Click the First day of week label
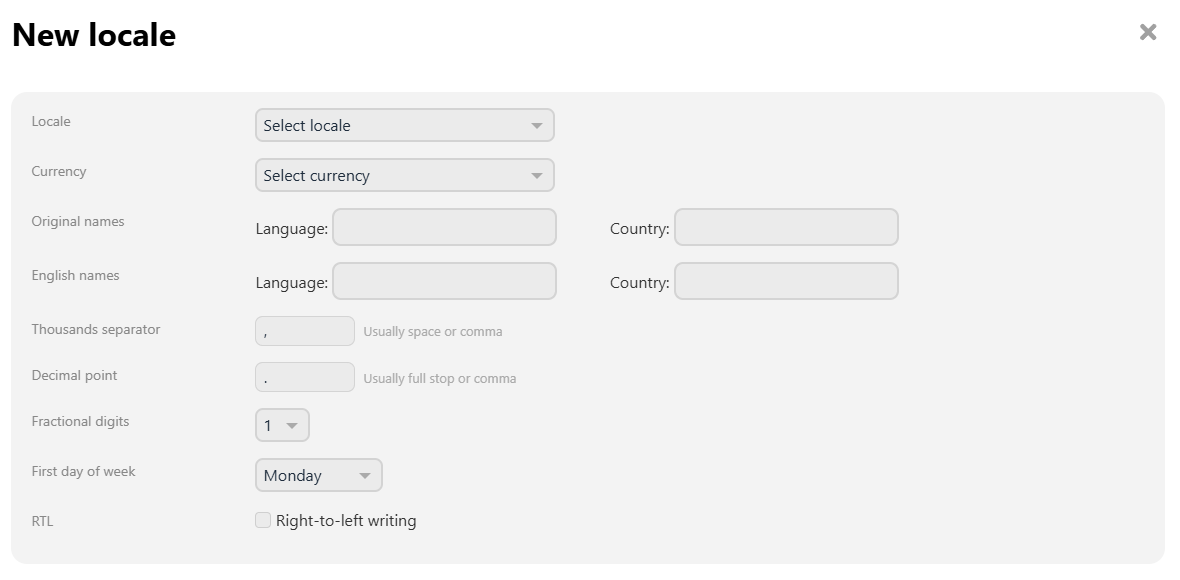 pos(84,472)
